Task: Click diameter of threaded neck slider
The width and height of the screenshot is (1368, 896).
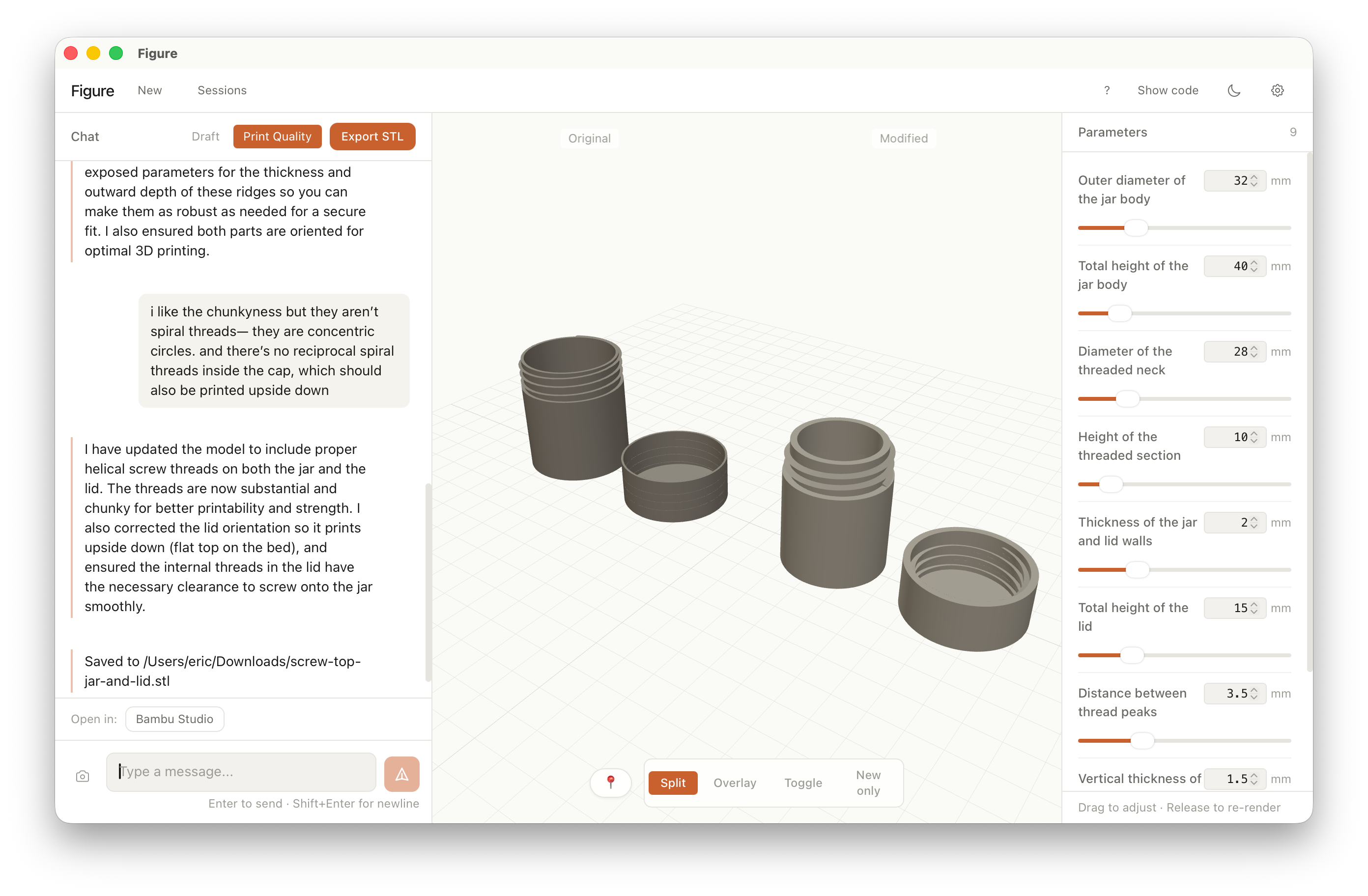Action: click(1184, 398)
